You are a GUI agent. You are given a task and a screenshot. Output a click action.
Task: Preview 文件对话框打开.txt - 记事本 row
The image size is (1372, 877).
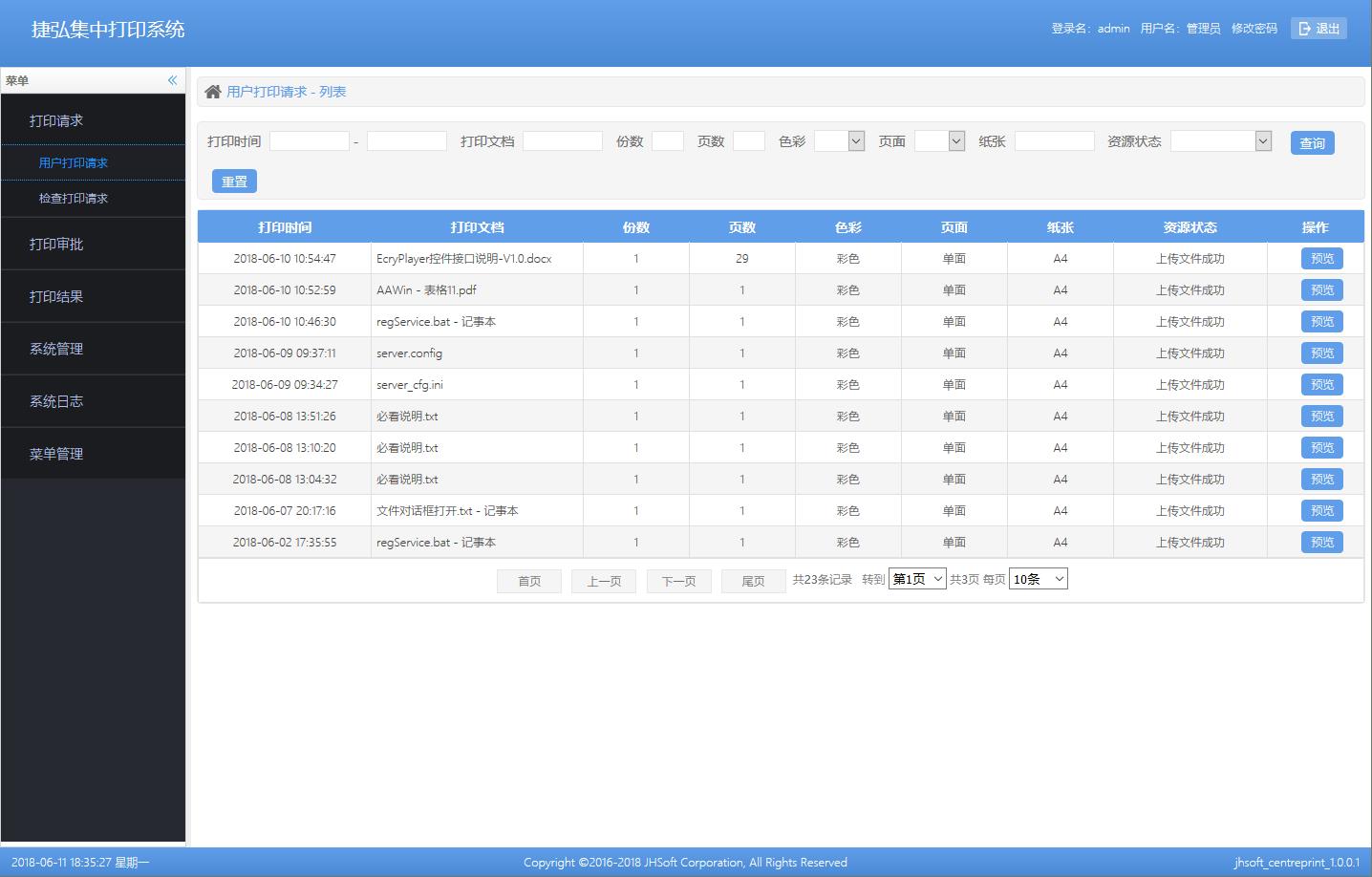click(x=1322, y=511)
